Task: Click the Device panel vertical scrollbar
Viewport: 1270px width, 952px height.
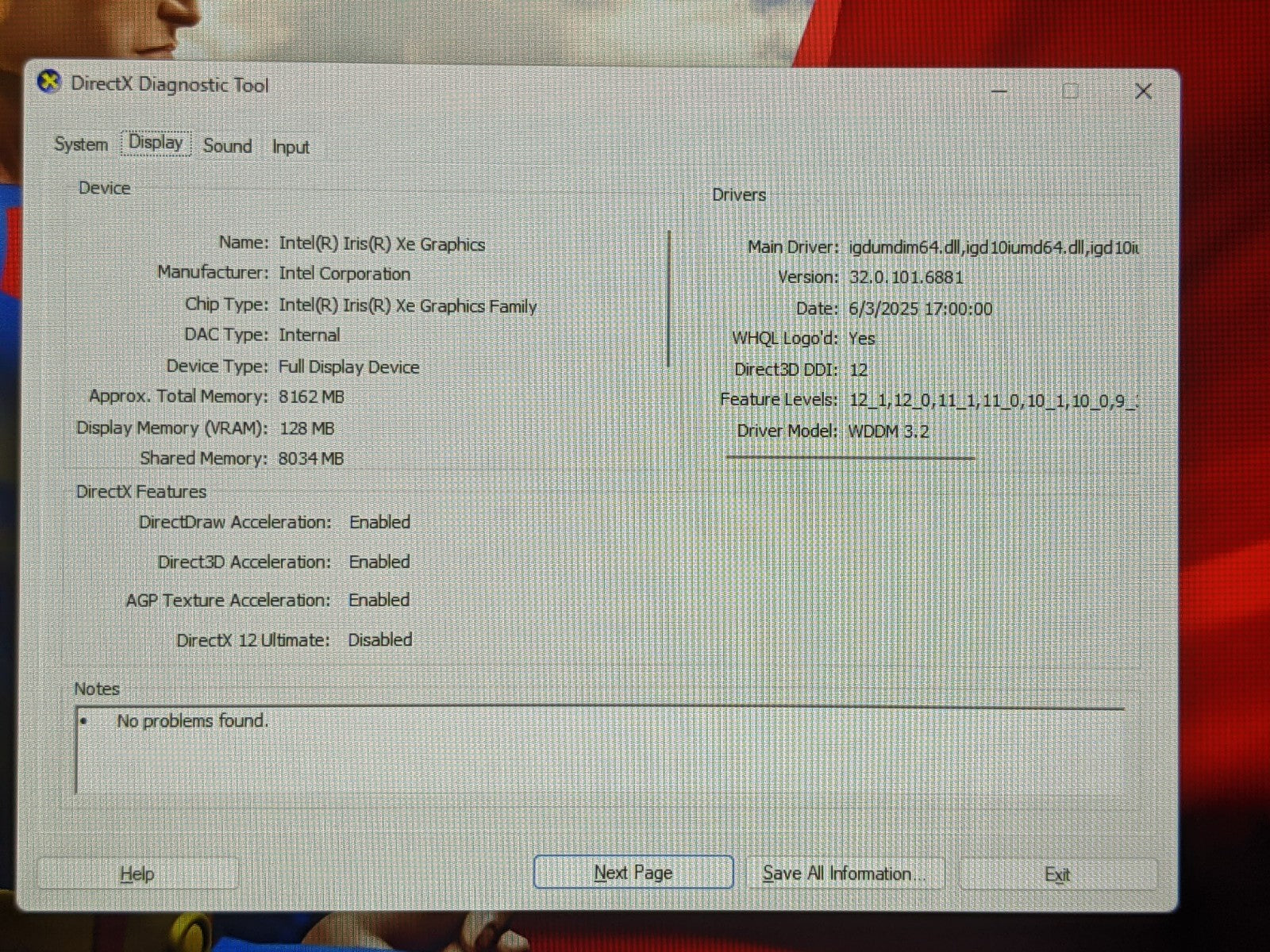Action: [670, 298]
